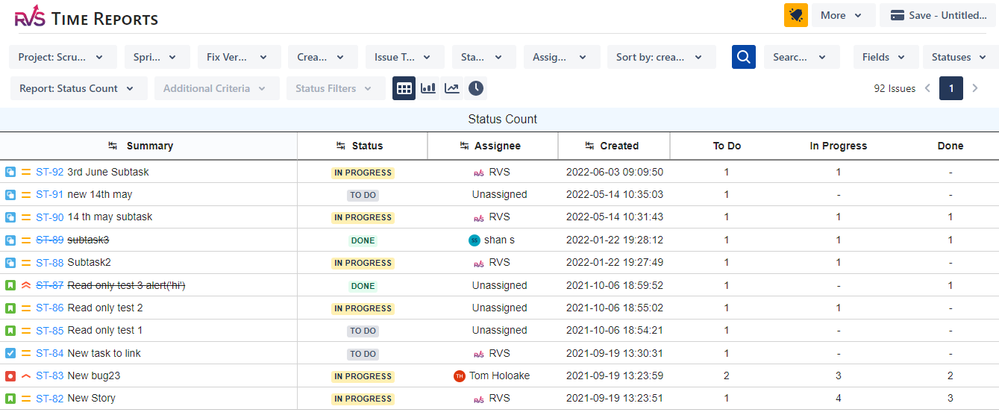This screenshot has height=410, width=999.
Task: Open the Statuses dropdown
Action: [x=961, y=57]
